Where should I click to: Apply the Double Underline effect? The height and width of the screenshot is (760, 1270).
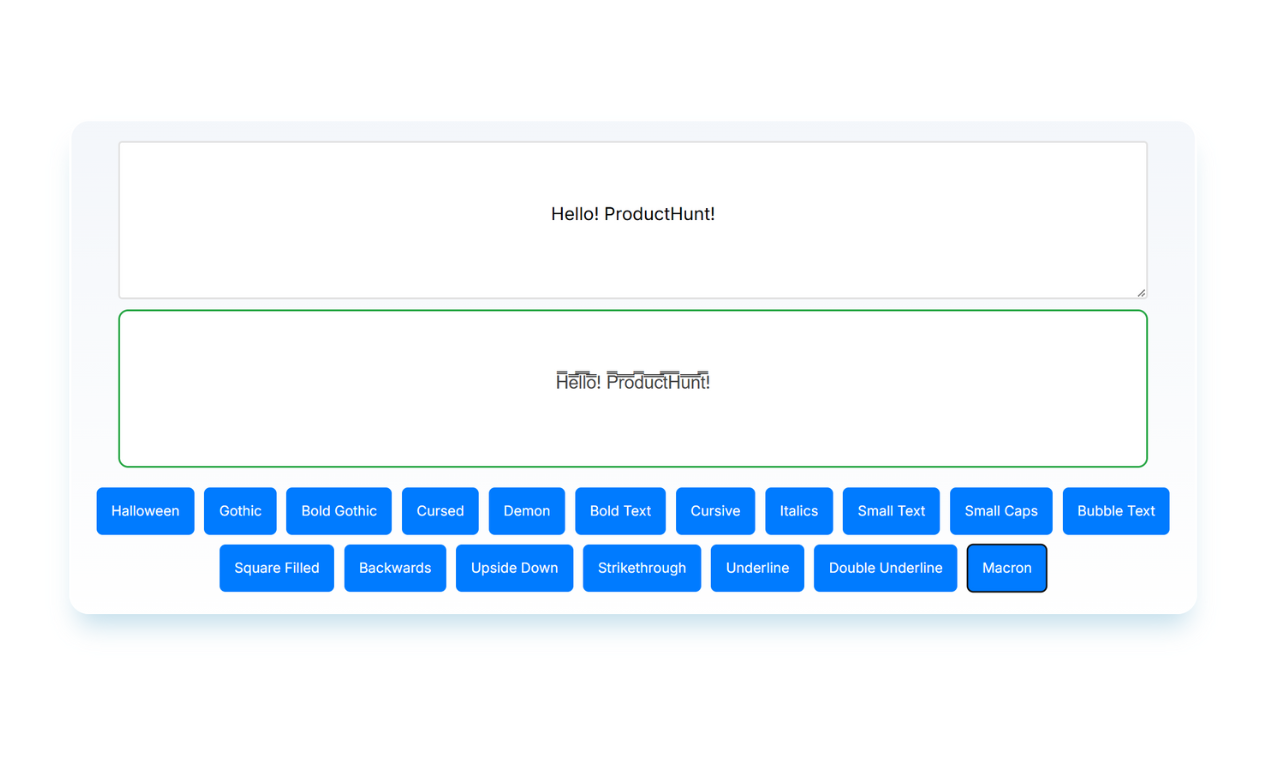point(885,568)
